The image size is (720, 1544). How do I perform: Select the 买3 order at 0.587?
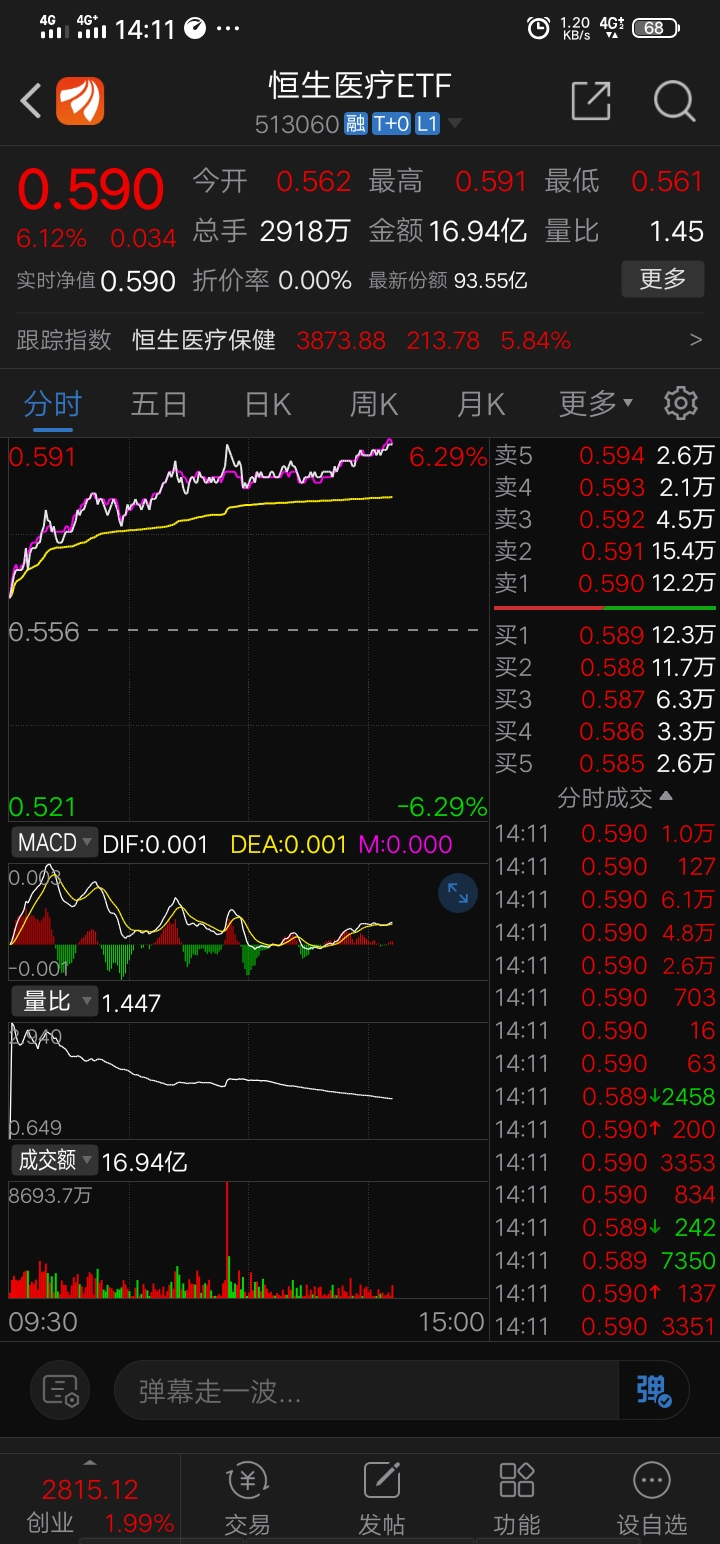point(605,698)
